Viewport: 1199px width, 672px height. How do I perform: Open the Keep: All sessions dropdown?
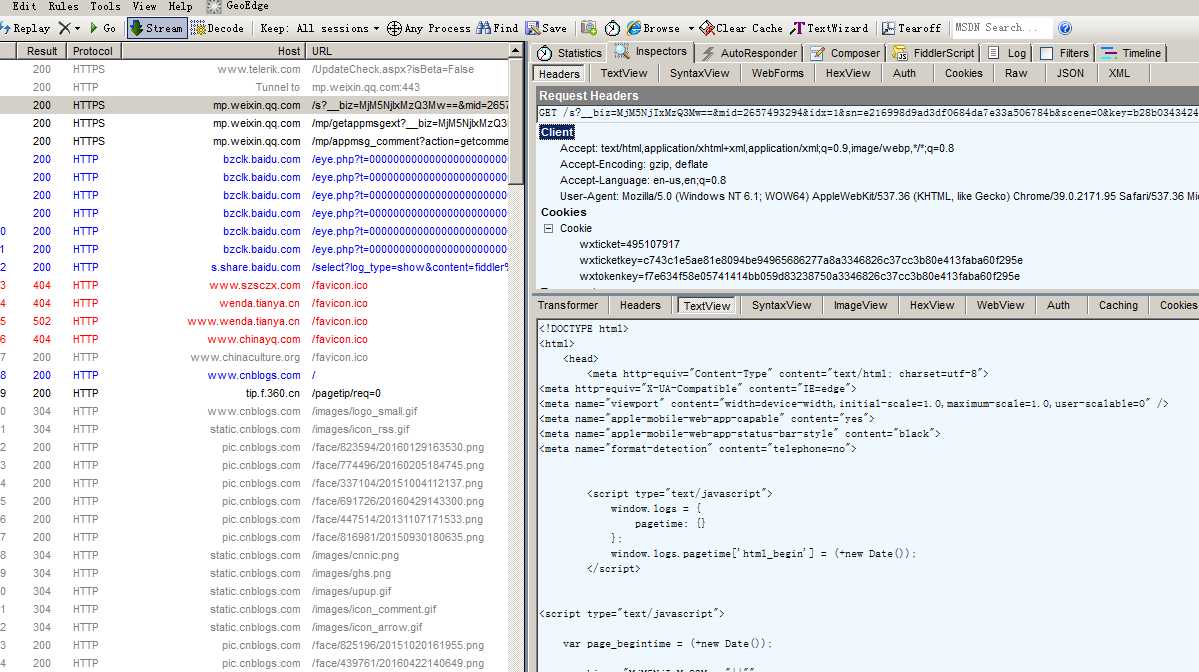pyautogui.click(x=320, y=28)
